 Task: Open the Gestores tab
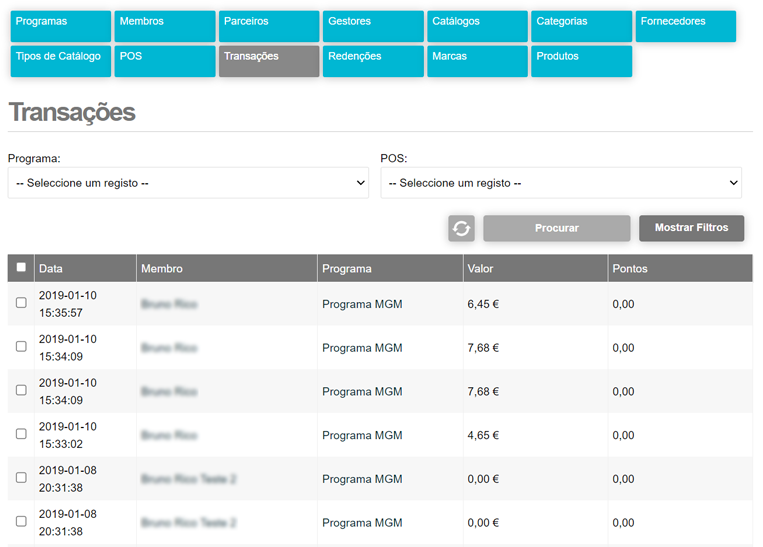coord(373,26)
